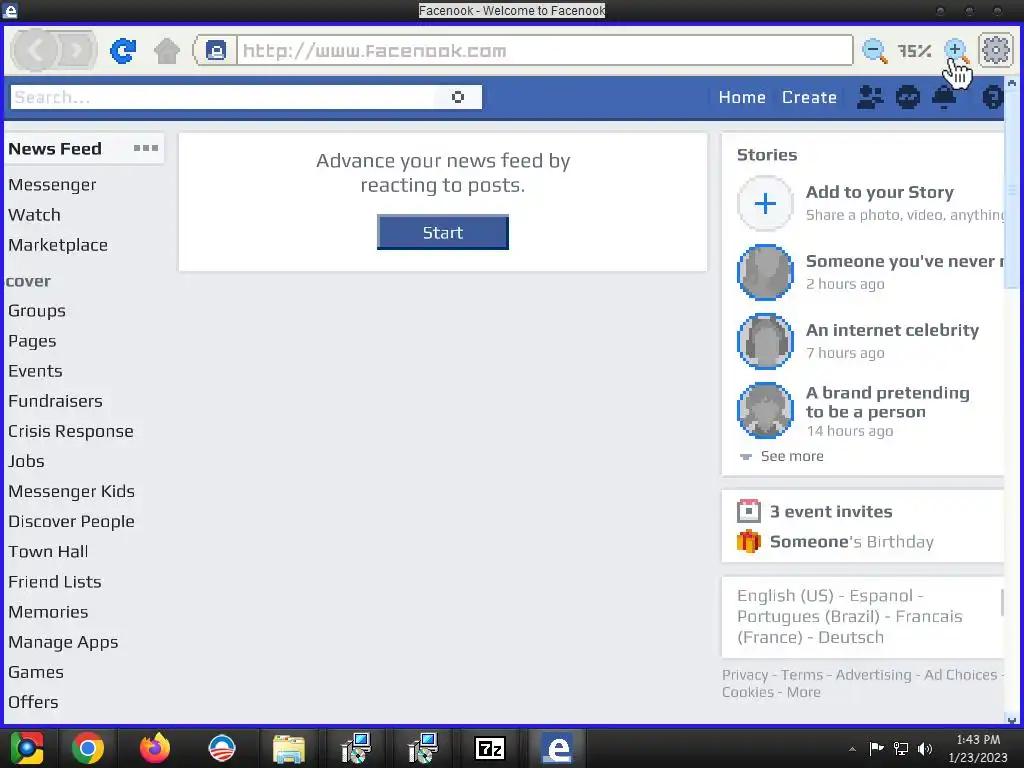Open Manage Apps link
Screen dimensions: 1024x768
[63, 642]
